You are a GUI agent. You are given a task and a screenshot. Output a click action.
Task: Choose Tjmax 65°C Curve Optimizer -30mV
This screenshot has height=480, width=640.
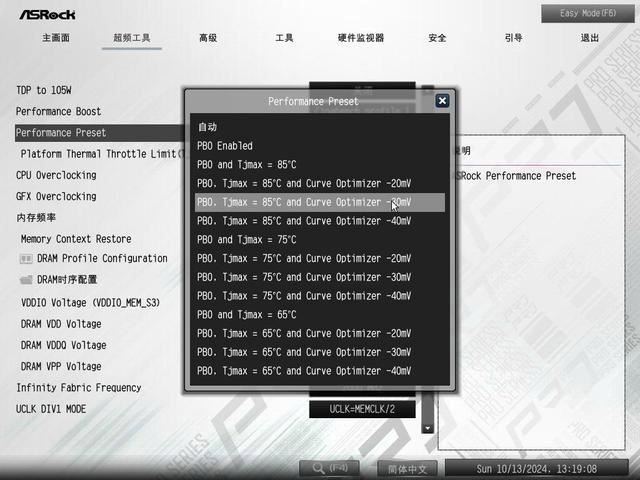pyautogui.click(x=320, y=352)
